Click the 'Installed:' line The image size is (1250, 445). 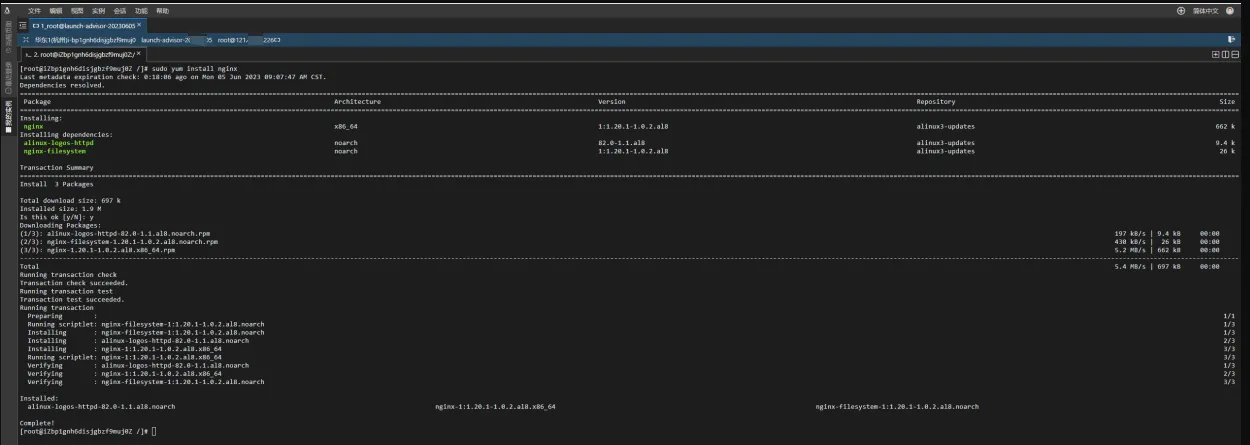38,398
